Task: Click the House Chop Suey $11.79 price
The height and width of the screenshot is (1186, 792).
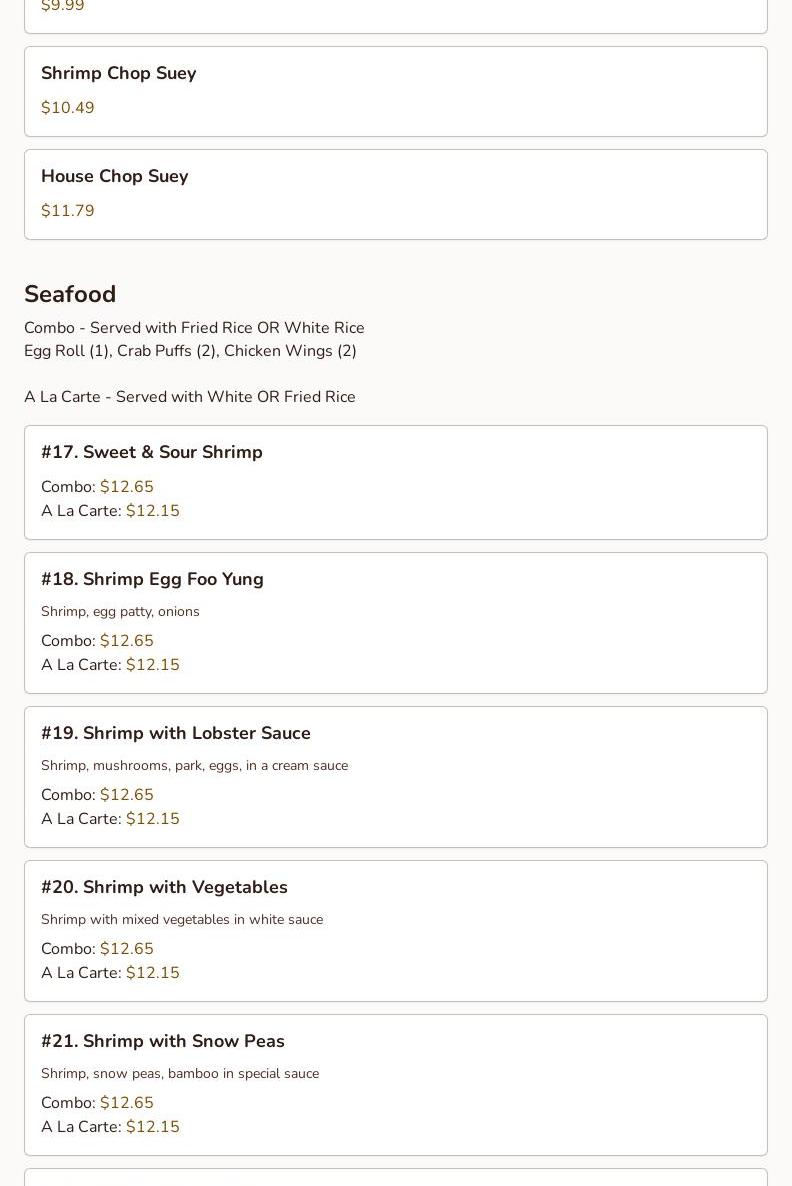Action: [x=67, y=211]
